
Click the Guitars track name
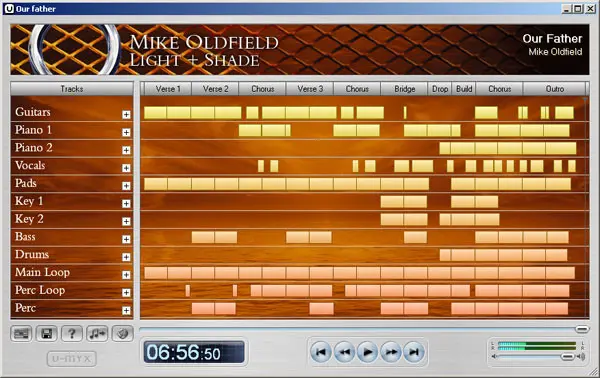point(33,112)
